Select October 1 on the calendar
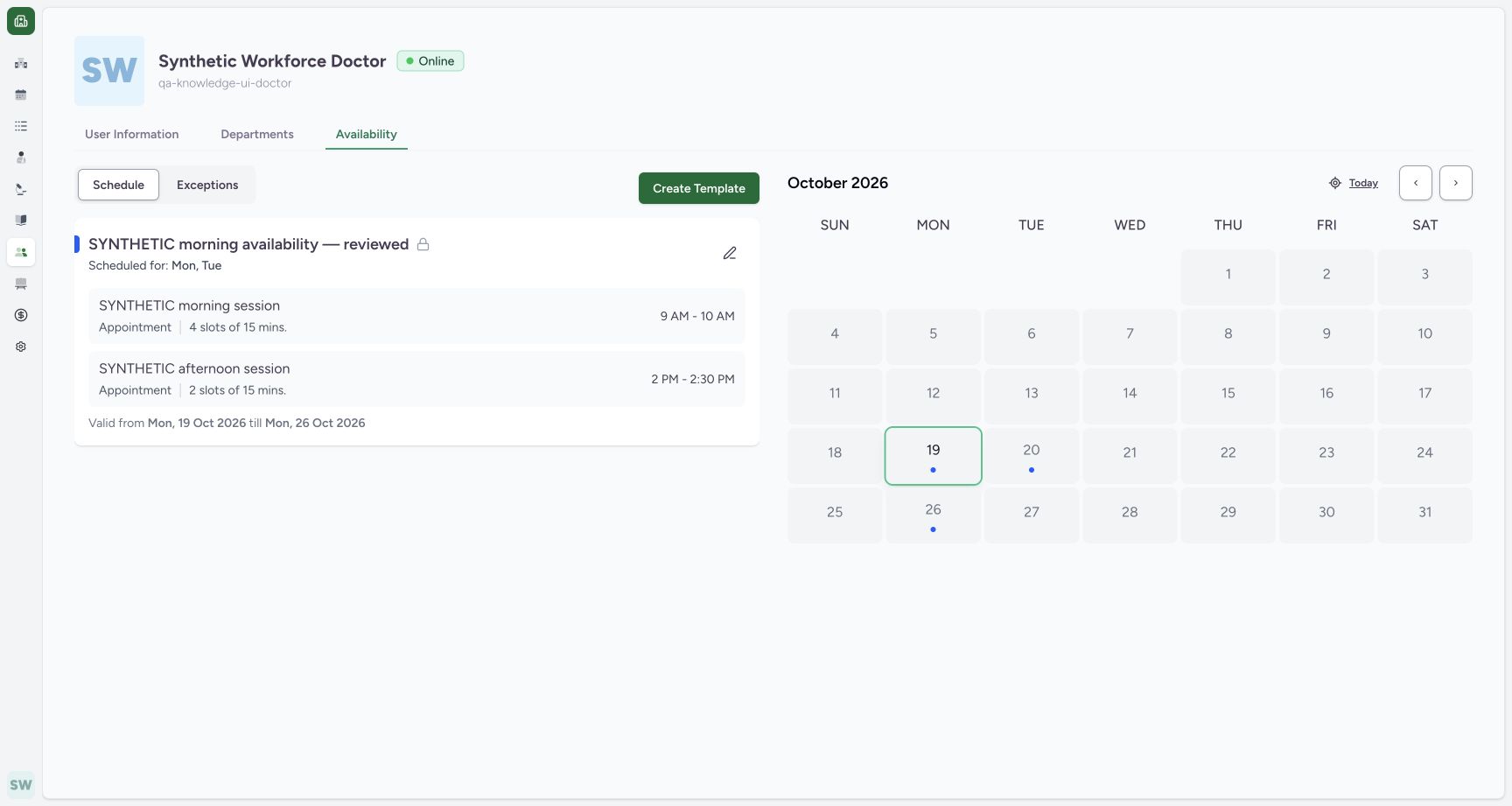This screenshot has width=1512, height=806. click(1228, 277)
